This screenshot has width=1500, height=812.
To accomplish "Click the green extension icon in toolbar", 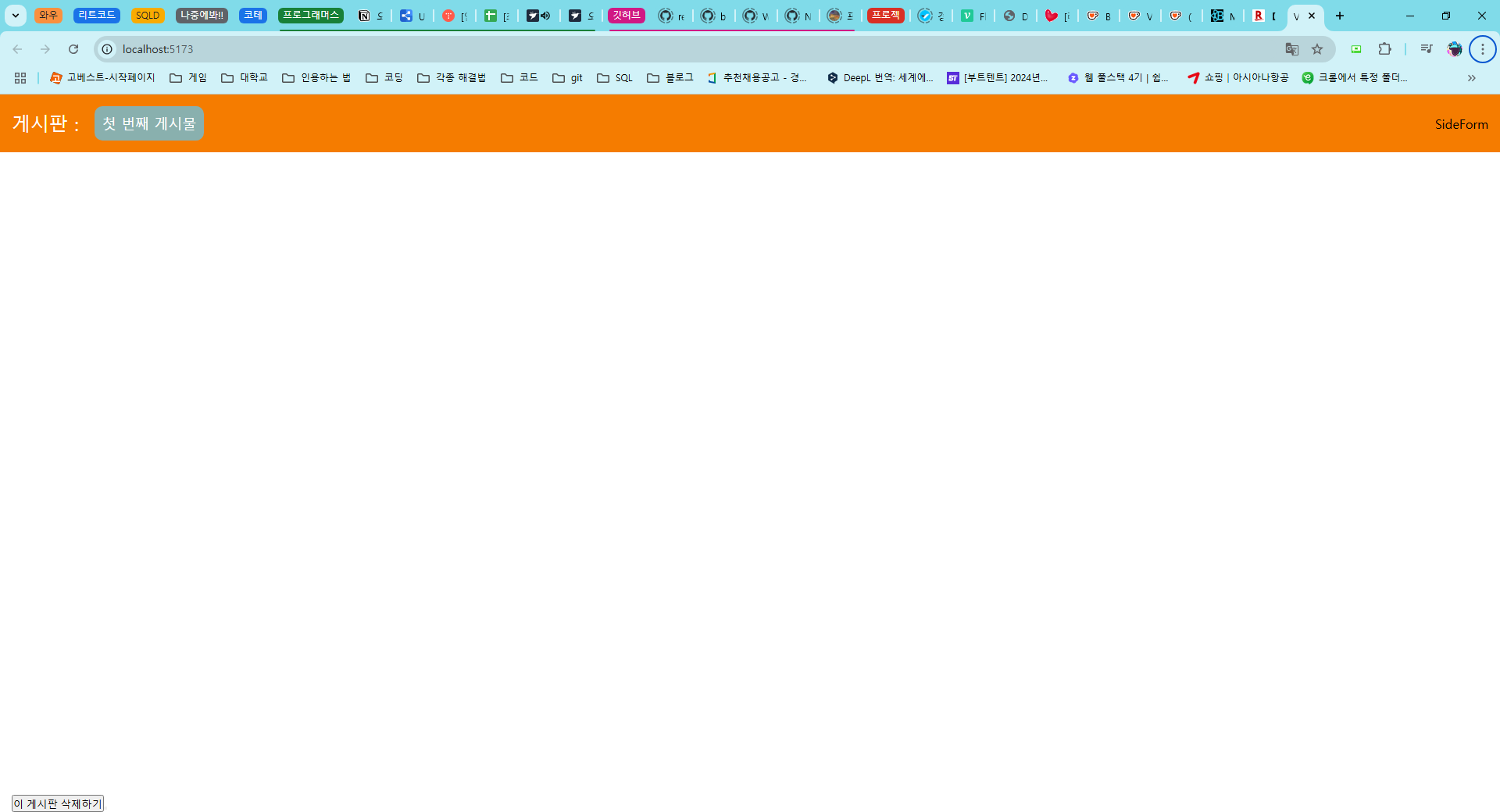I will [x=1356, y=49].
